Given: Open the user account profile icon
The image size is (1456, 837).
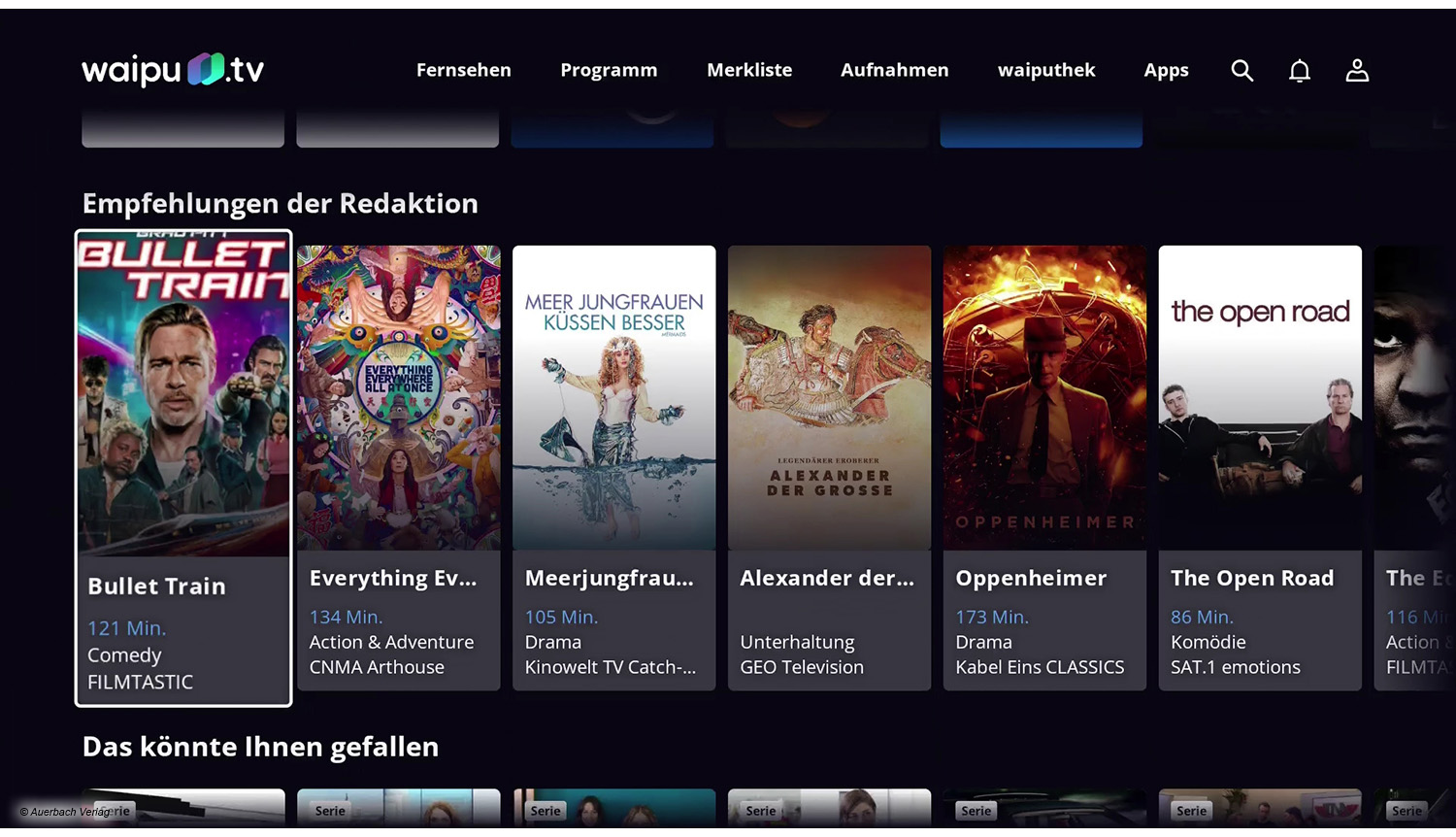Looking at the screenshot, I should click(x=1357, y=70).
